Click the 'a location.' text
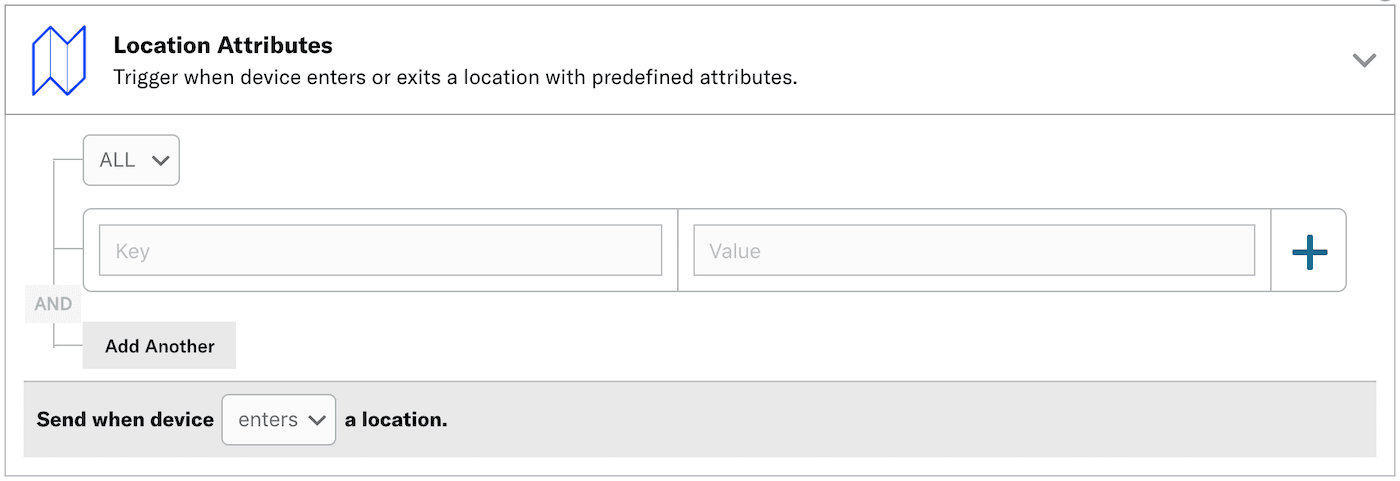This screenshot has height=481, width=1400. click(x=396, y=420)
